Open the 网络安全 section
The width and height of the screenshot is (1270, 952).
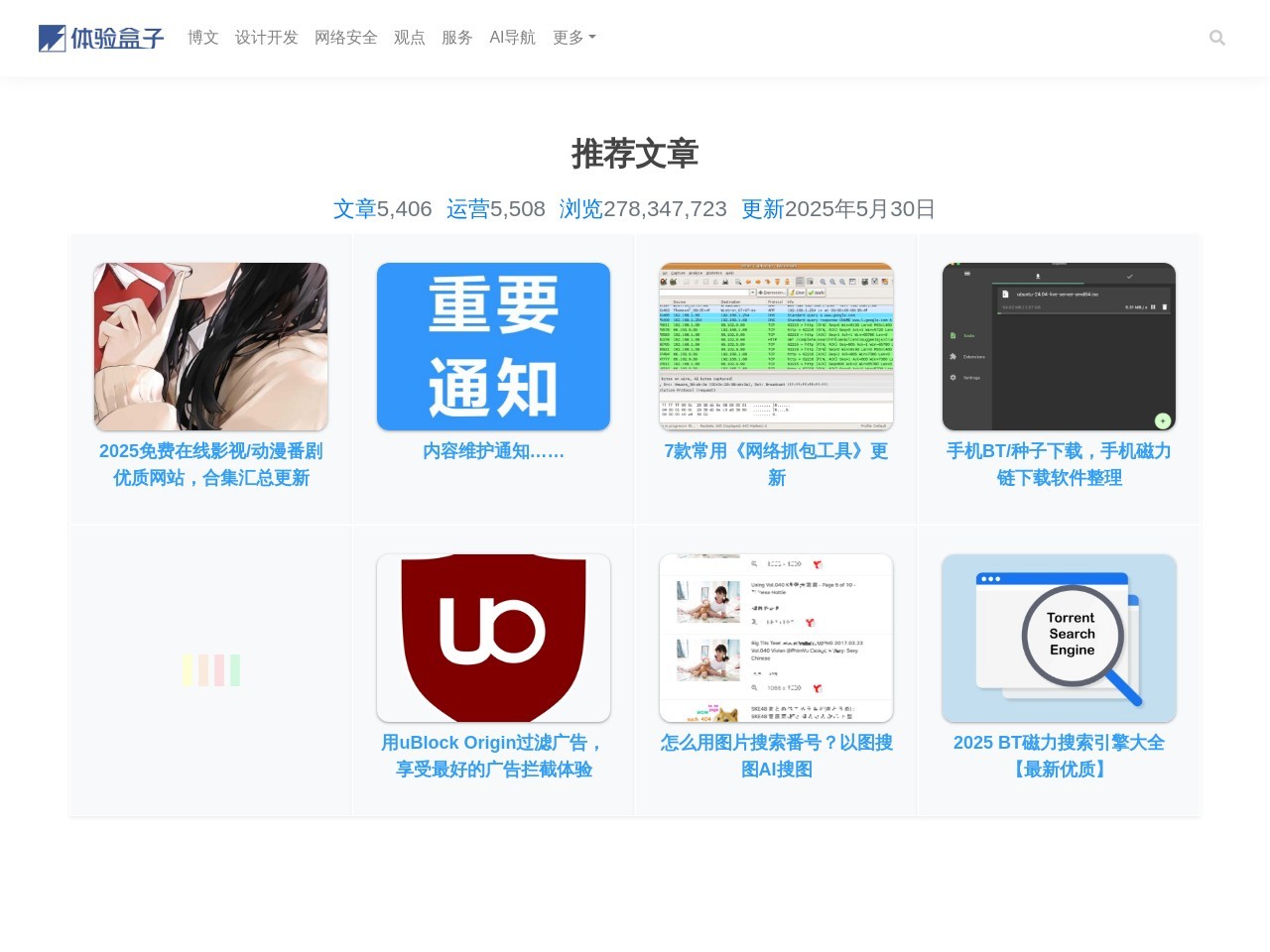pyautogui.click(x=345, y=38)
